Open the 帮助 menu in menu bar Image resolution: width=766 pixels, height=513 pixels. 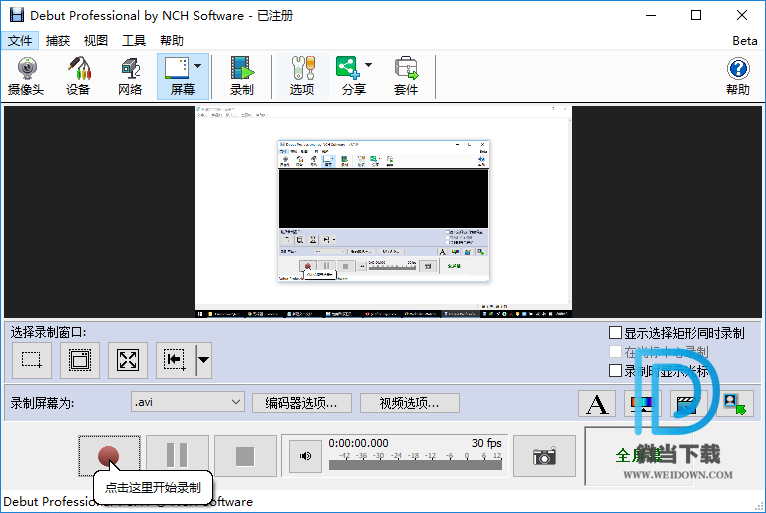[x=172, y=41]
